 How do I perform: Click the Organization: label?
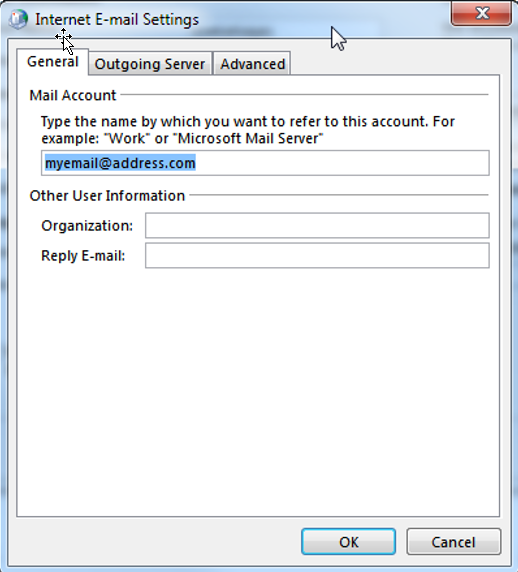point(87,226)
